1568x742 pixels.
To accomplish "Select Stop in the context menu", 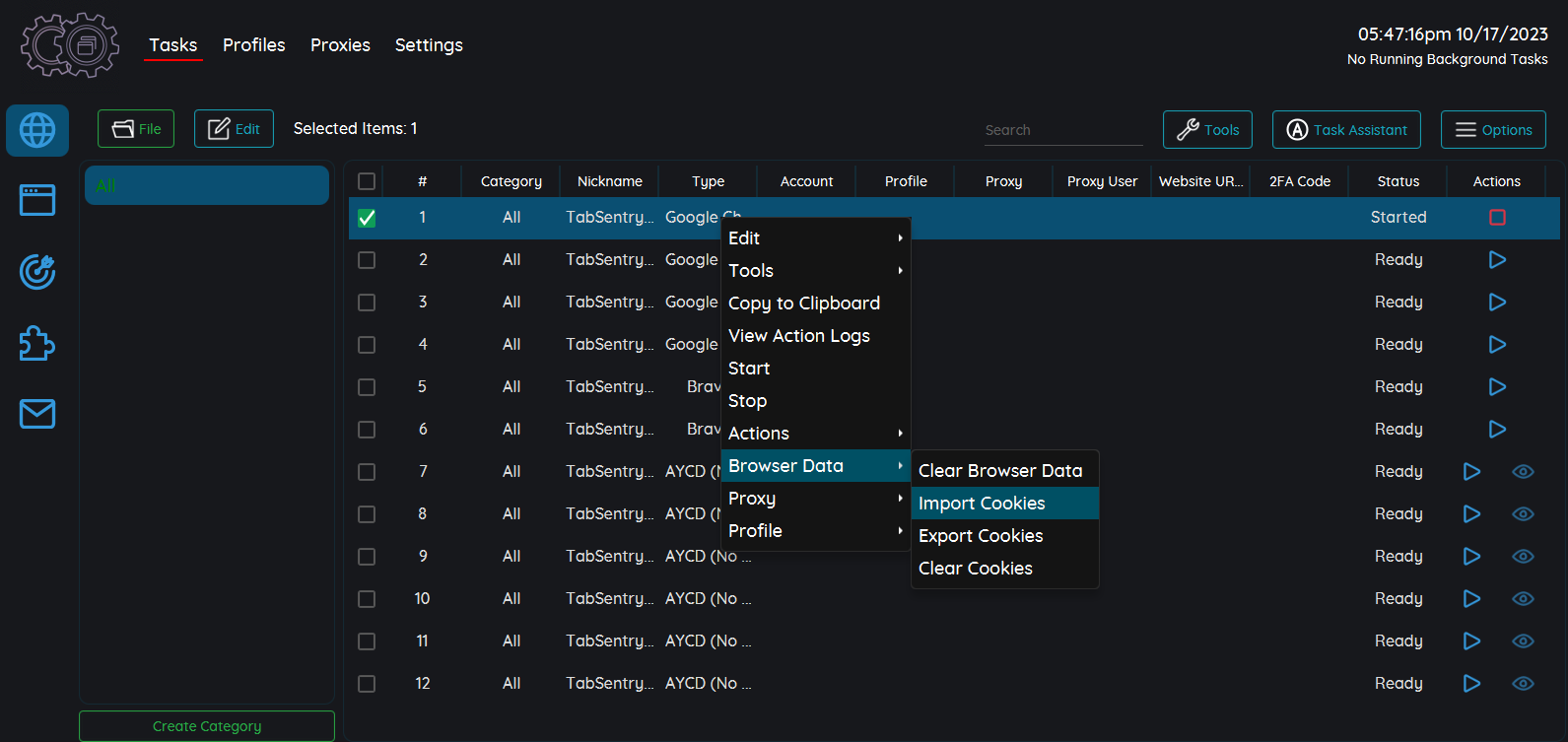I will pyautogui.click(x=815, y=401).
